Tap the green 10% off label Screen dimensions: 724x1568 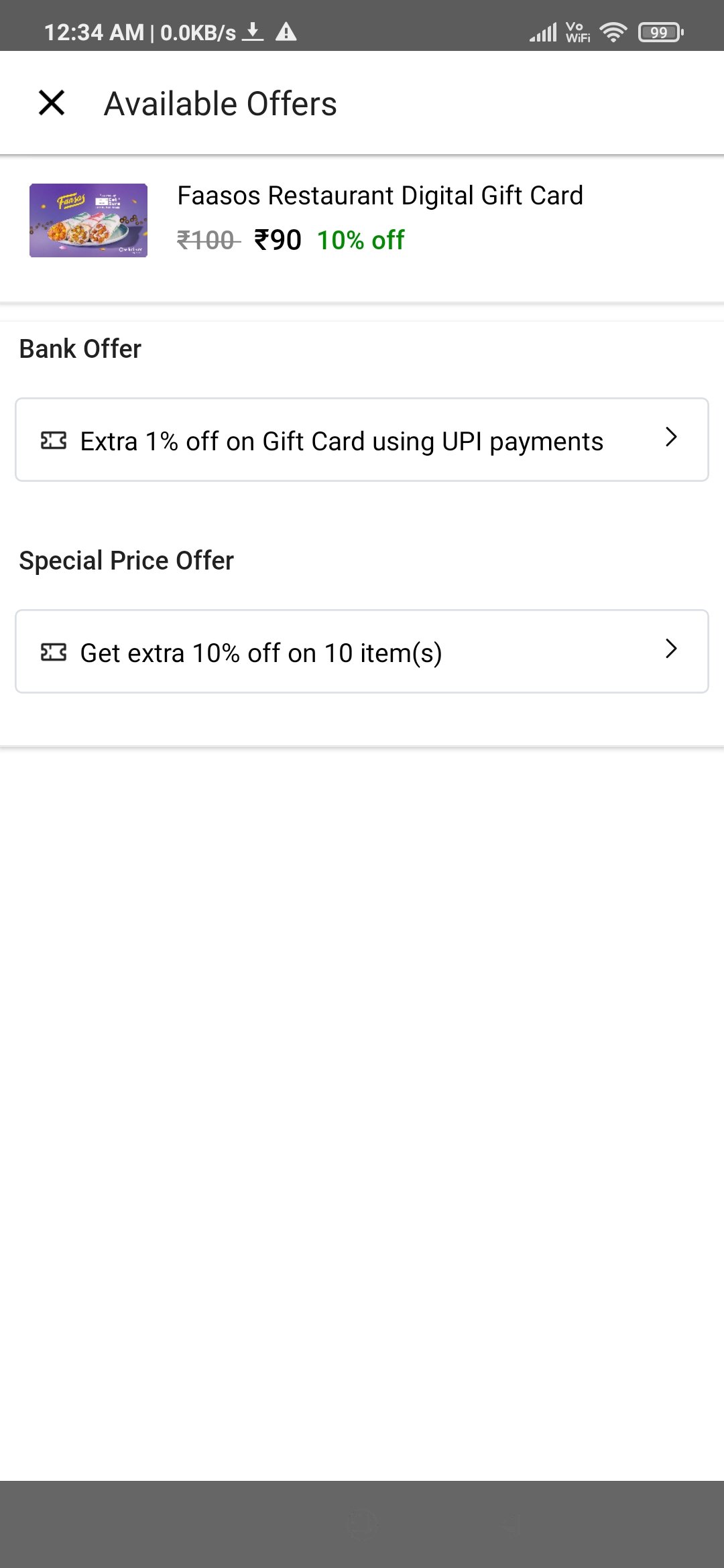coord(361,240)
